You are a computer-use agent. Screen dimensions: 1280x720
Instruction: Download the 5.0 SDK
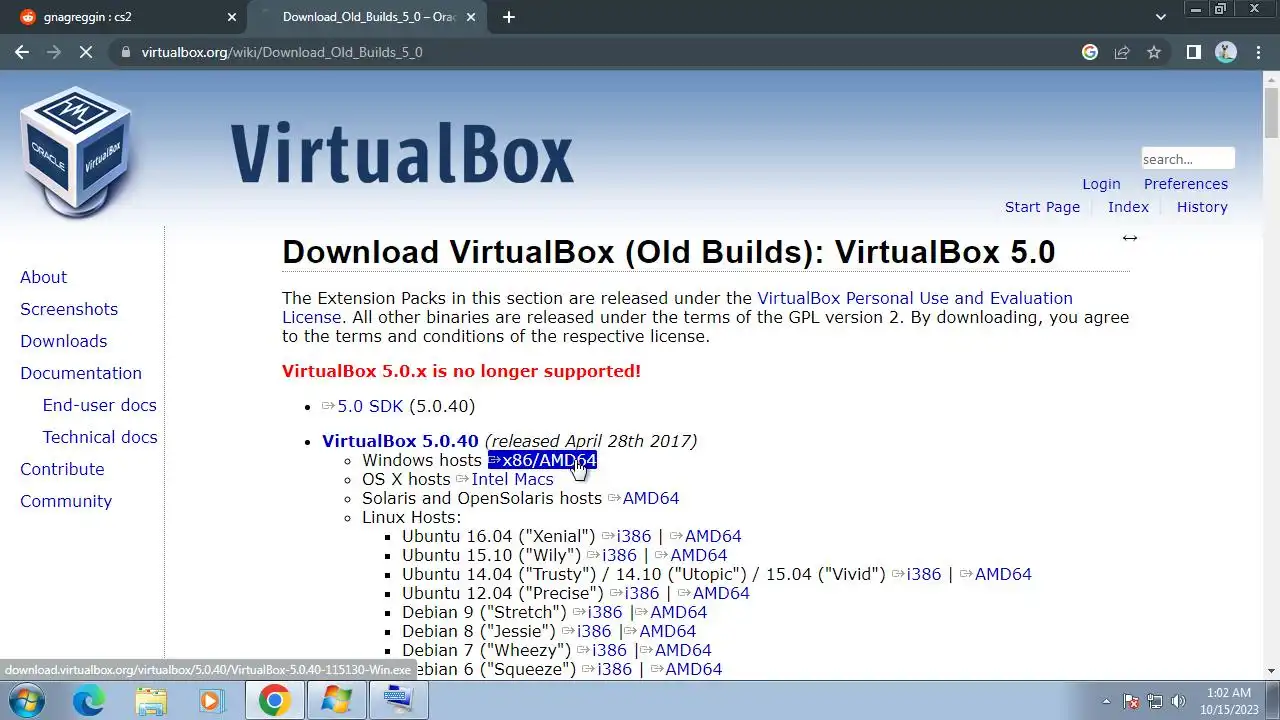click(x=363, y=406)
